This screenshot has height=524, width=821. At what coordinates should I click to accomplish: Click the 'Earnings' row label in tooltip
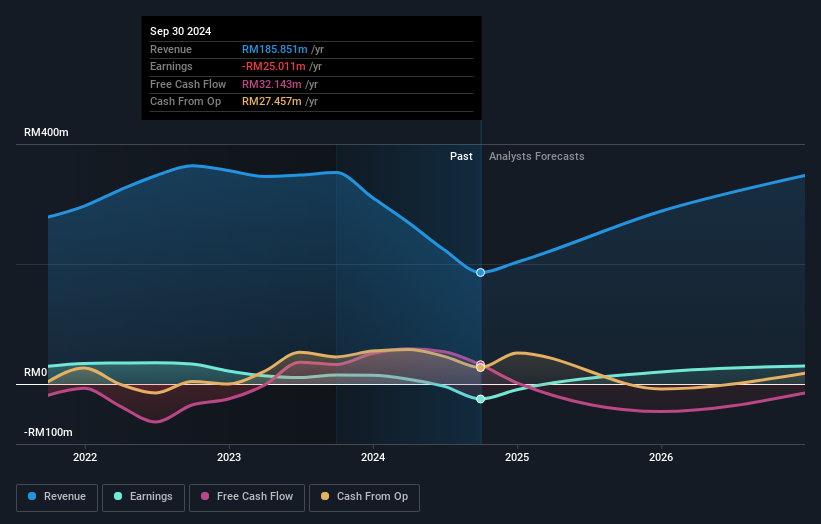tap(171, 66)
